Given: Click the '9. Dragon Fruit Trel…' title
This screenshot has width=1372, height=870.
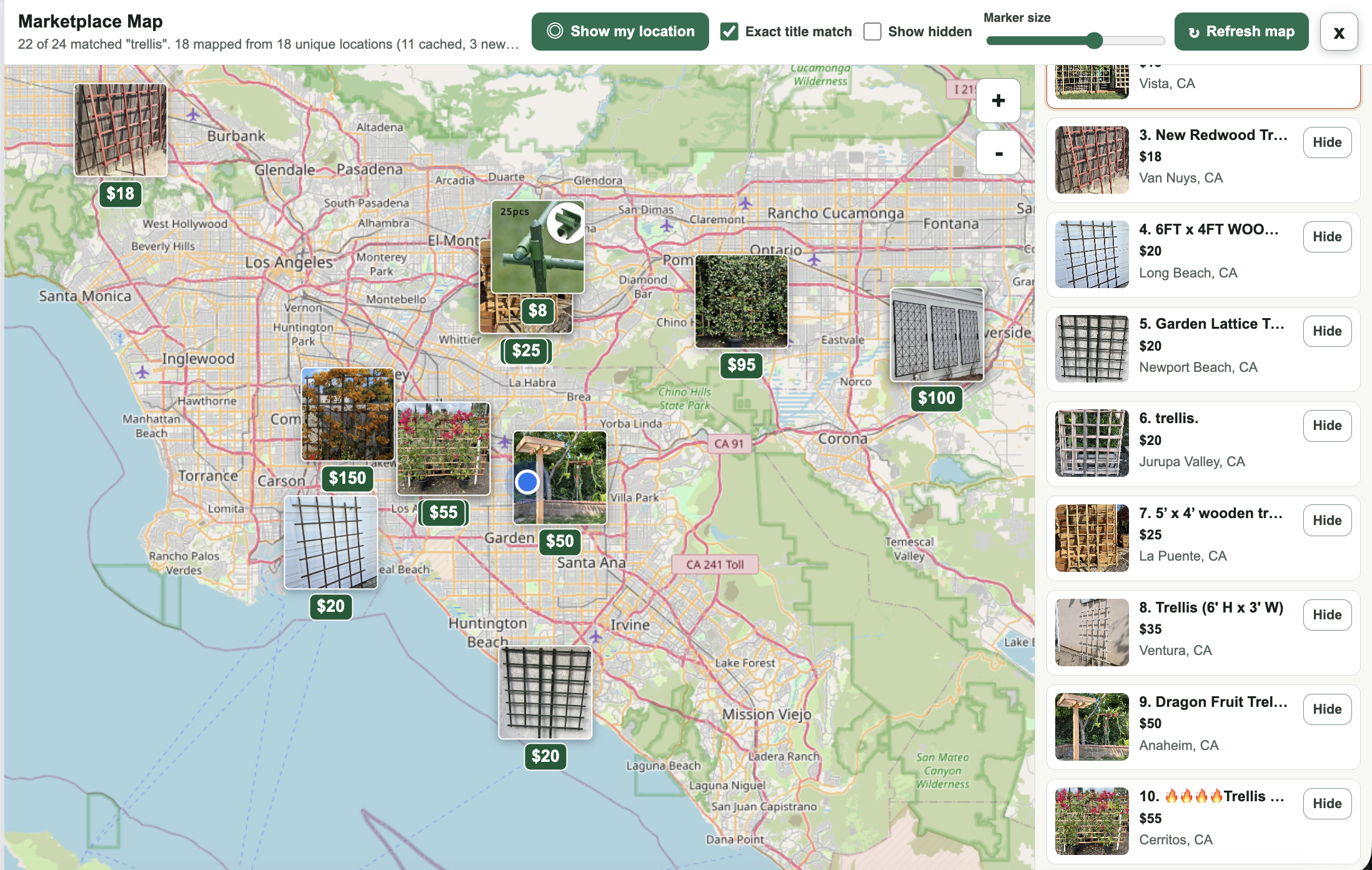Looking at the screenshot, I should 1213,702.
